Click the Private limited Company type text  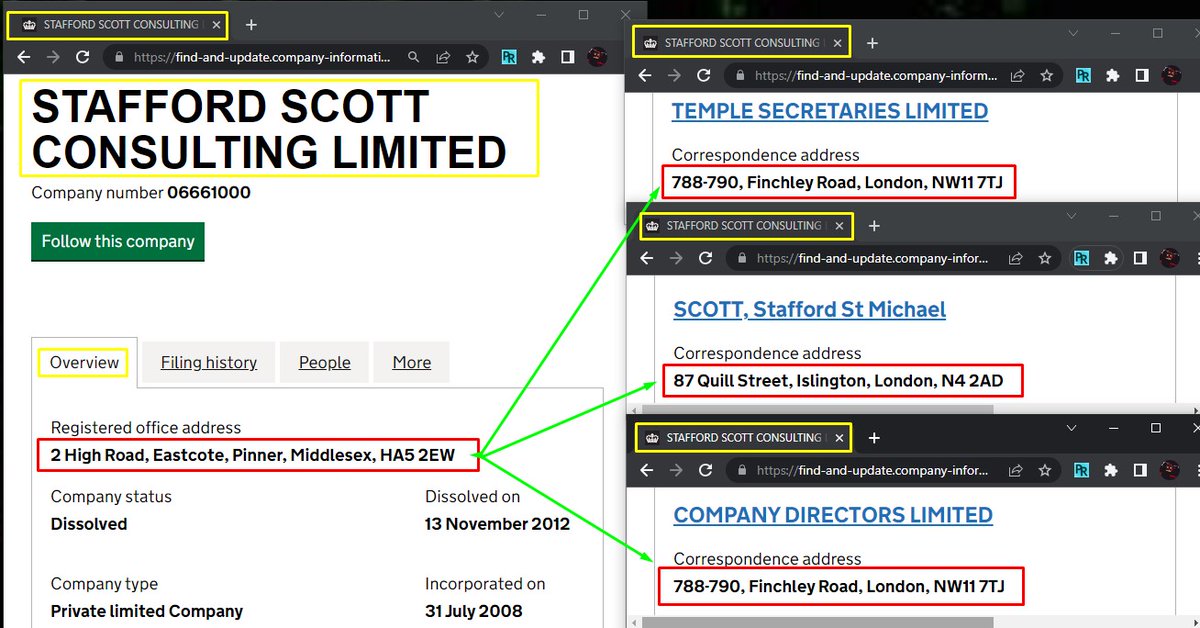pyautogui.click(x=147, y=611)
